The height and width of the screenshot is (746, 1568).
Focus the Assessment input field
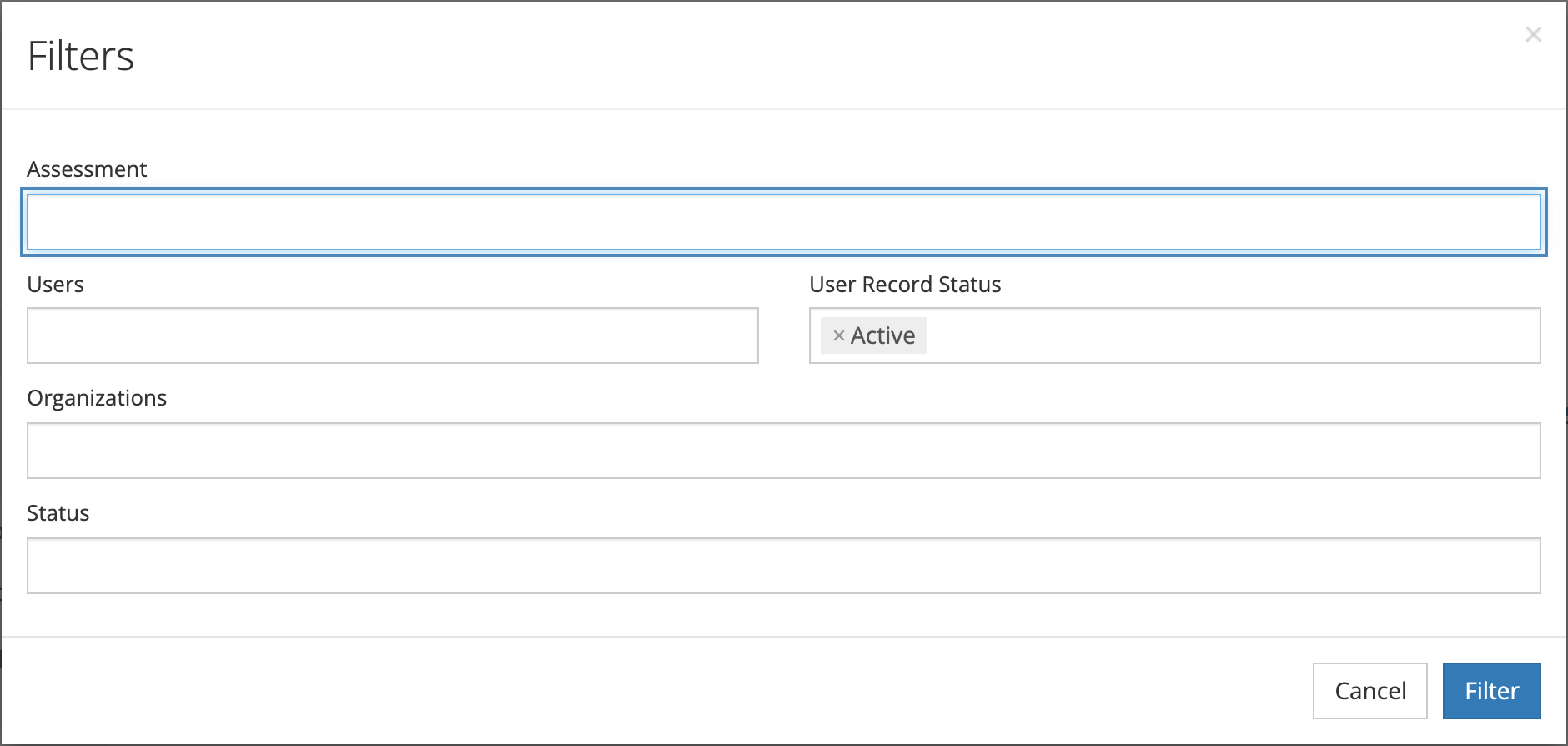point(784,222)
